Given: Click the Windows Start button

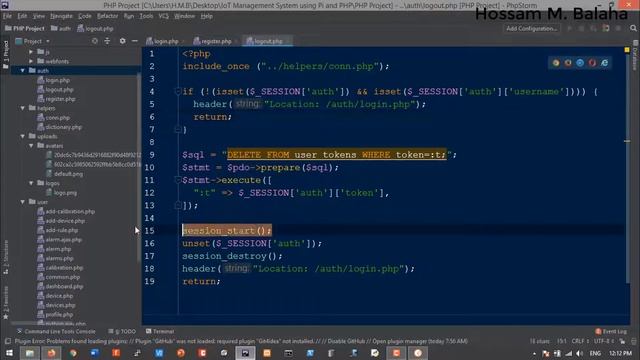Looking at the screenshot, I should 9,353.
